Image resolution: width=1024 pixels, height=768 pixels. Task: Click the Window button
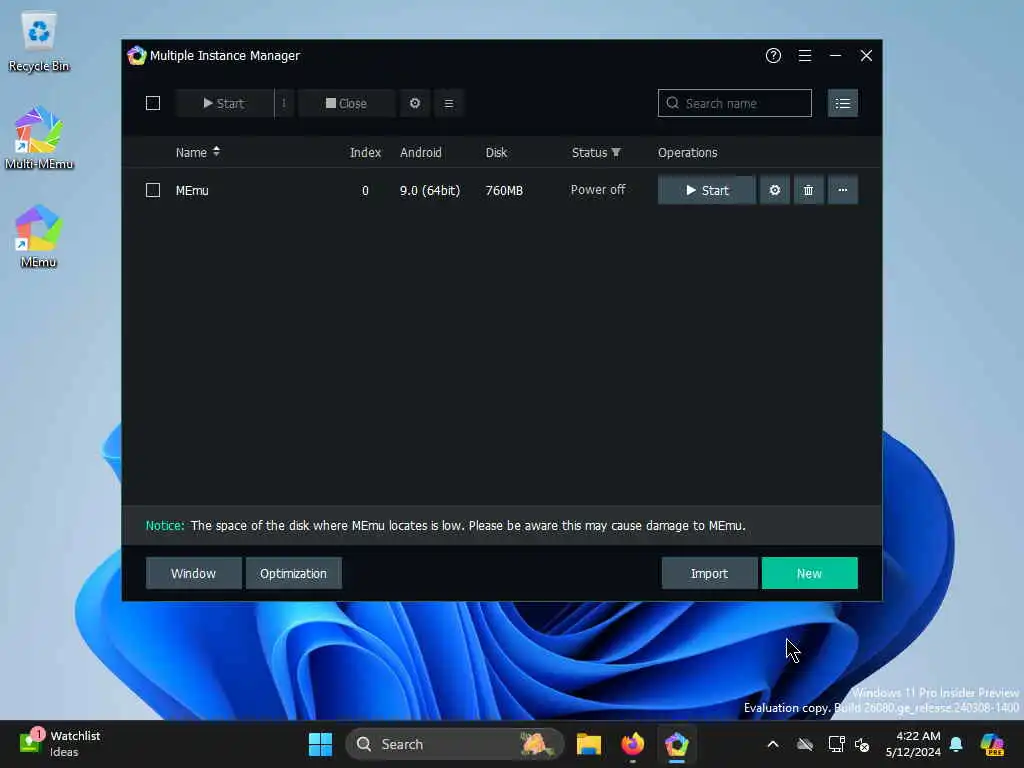click(x=193, y=573)
